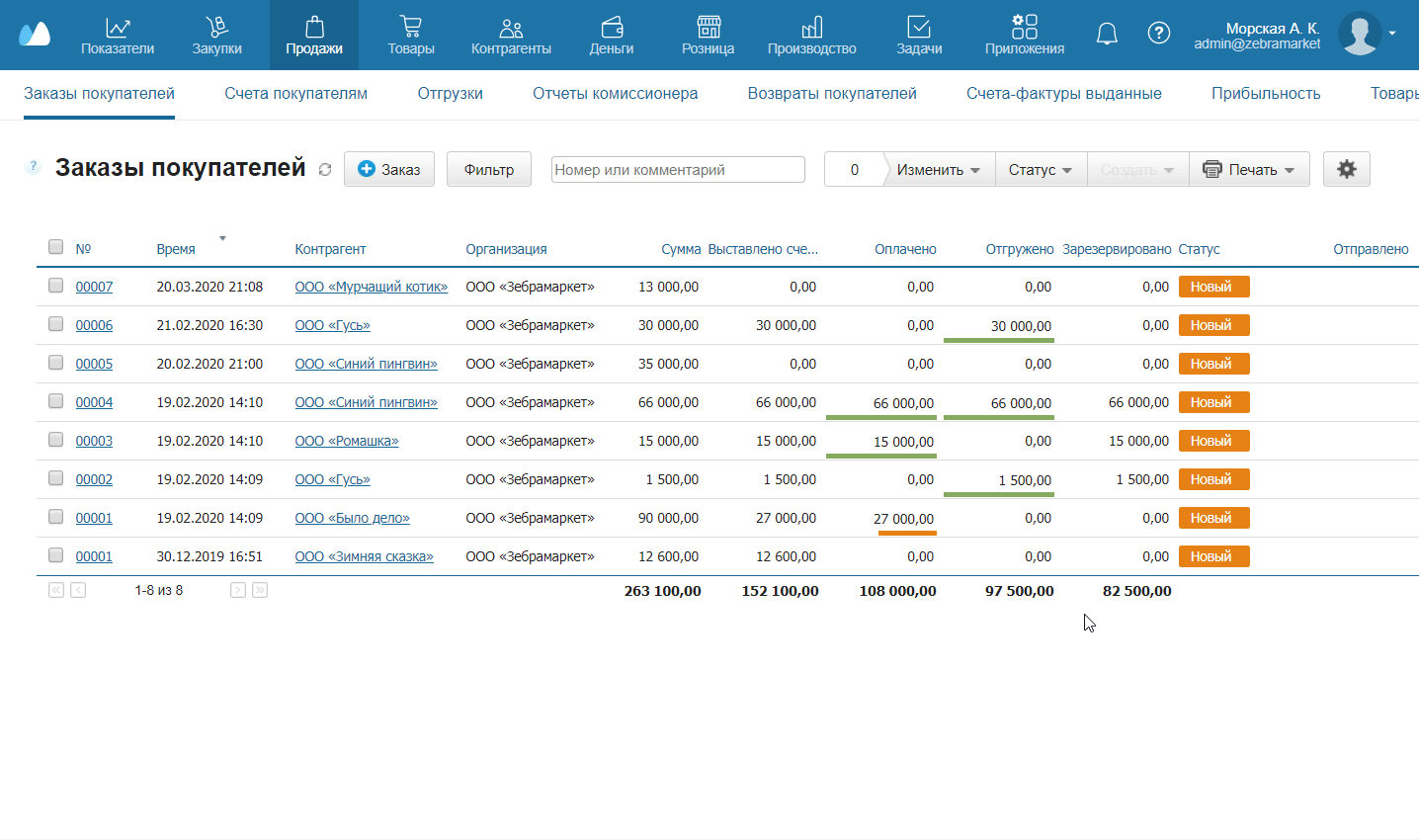Tick the checkbox for order 00007
This screenshot has height=840, width=1419.
click(x=56, y=286)
